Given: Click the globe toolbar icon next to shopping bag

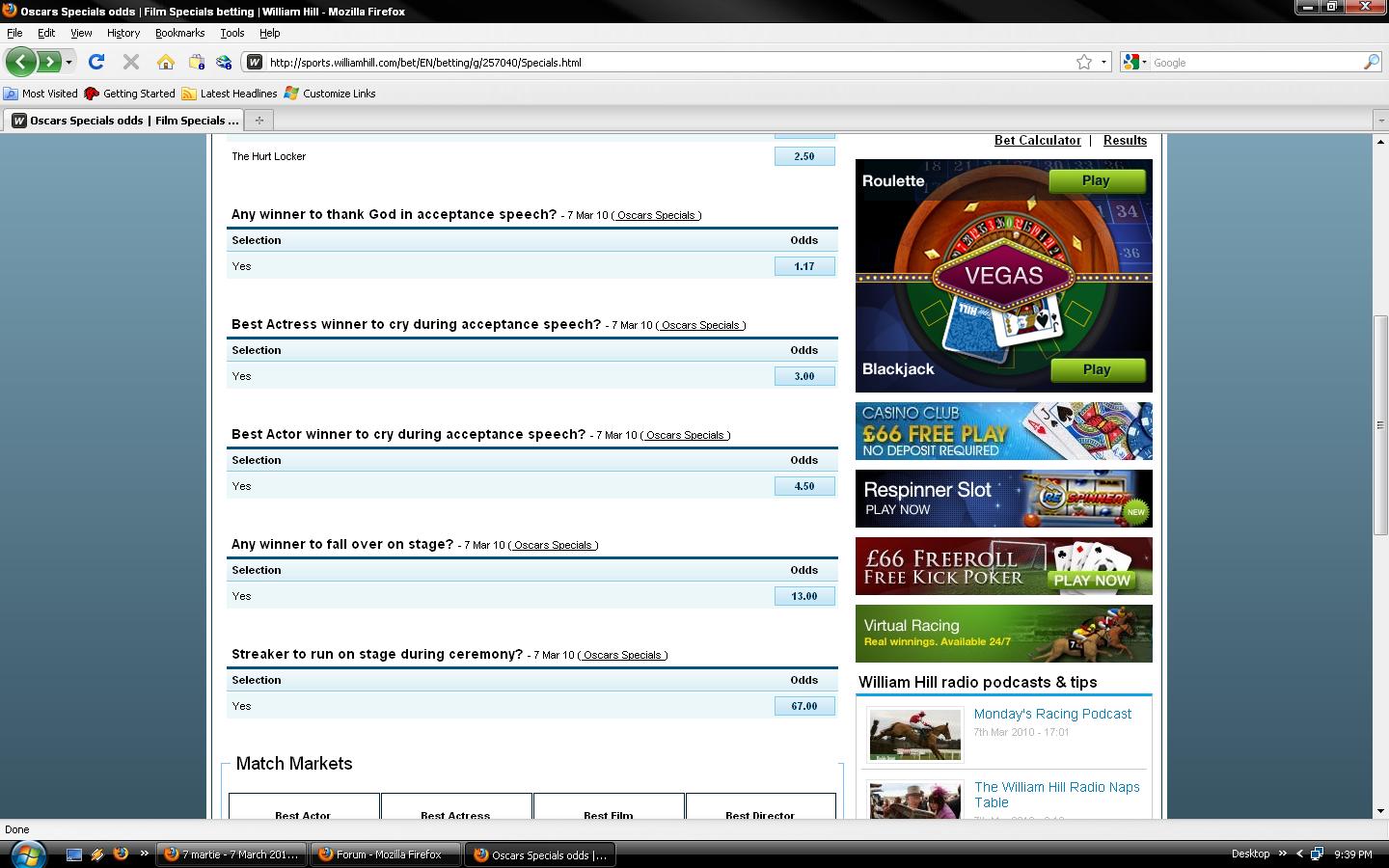Looking at the screenshot, I should [224, 62].
